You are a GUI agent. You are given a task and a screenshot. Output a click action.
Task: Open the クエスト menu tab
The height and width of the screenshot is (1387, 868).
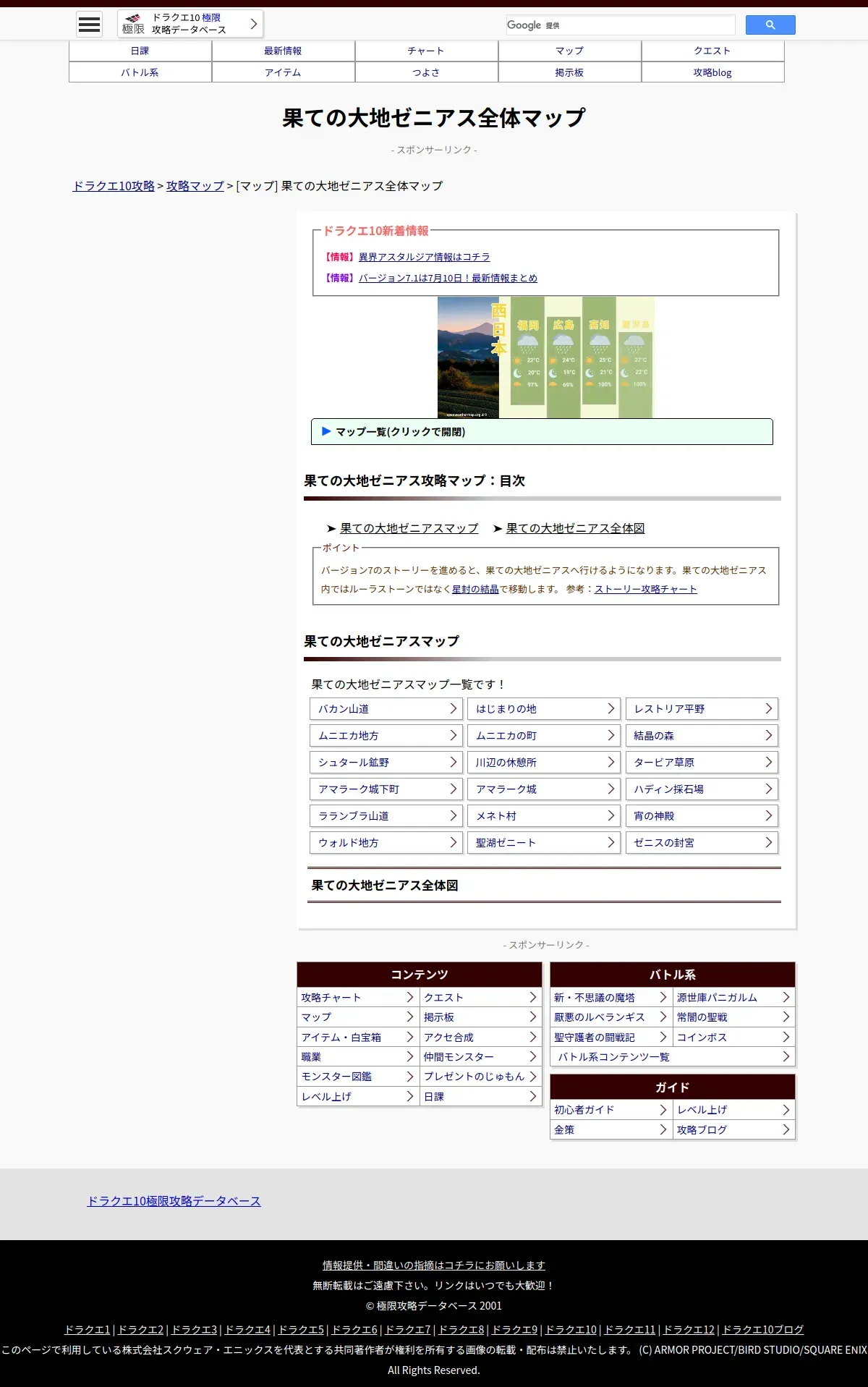712,51
